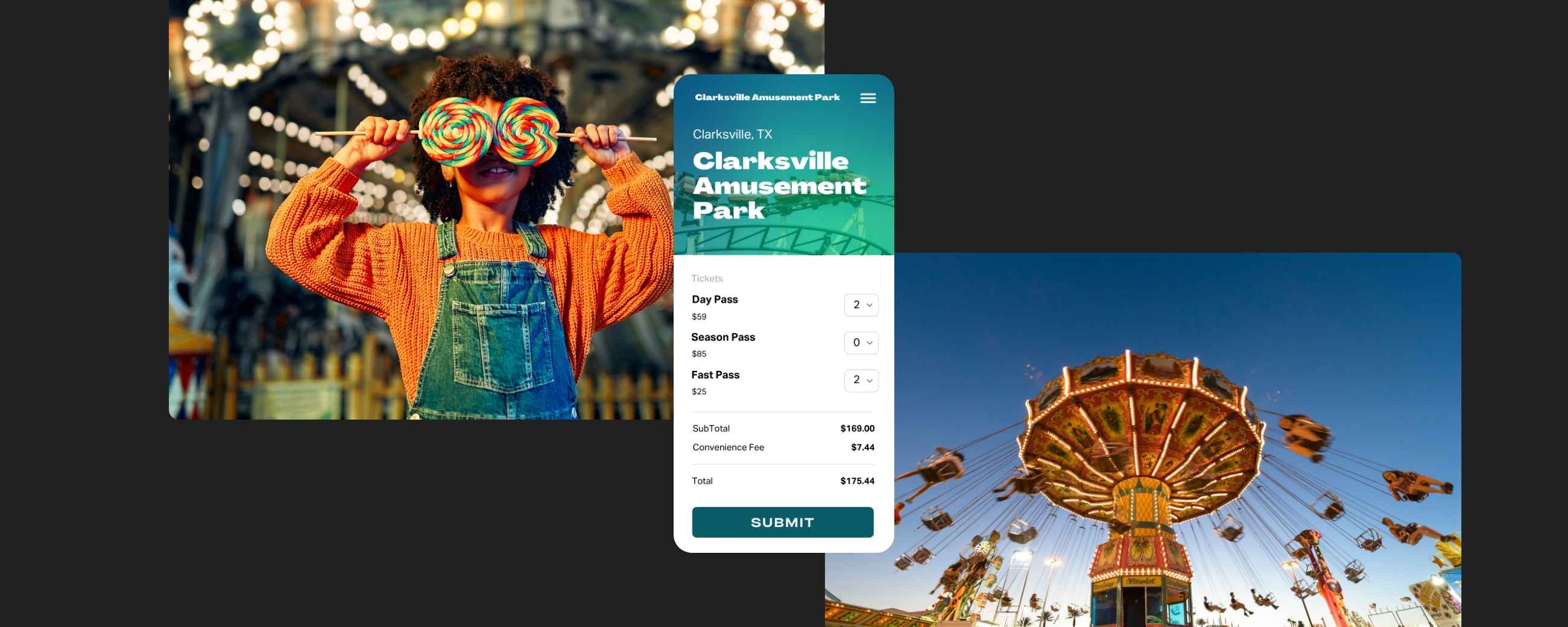Screen dimensions: 1568x627
Task: Click the Clarksville, TX location text
Action: [x=732, y=134]
